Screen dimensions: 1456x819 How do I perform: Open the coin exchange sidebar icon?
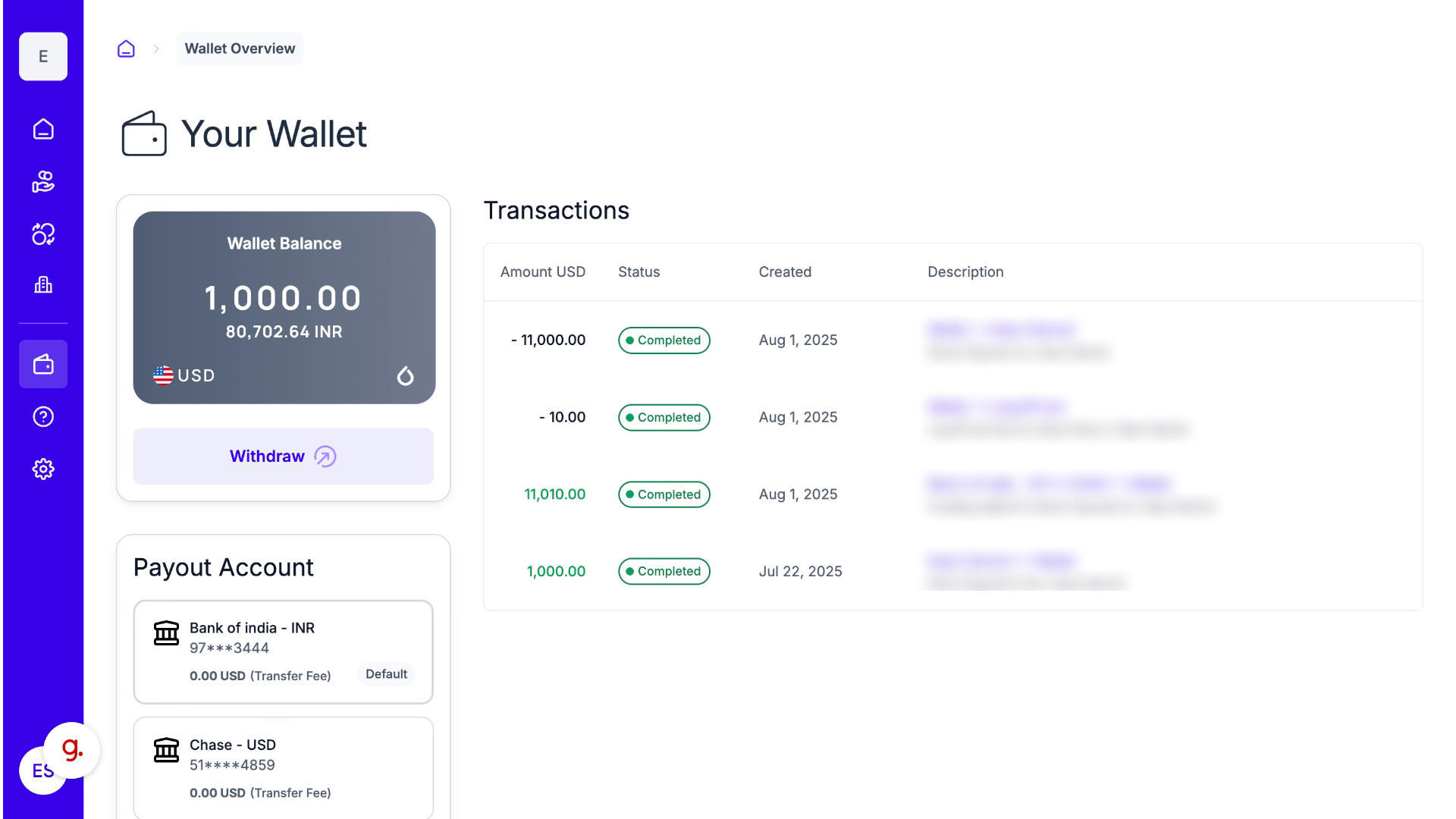coord(43,234)
